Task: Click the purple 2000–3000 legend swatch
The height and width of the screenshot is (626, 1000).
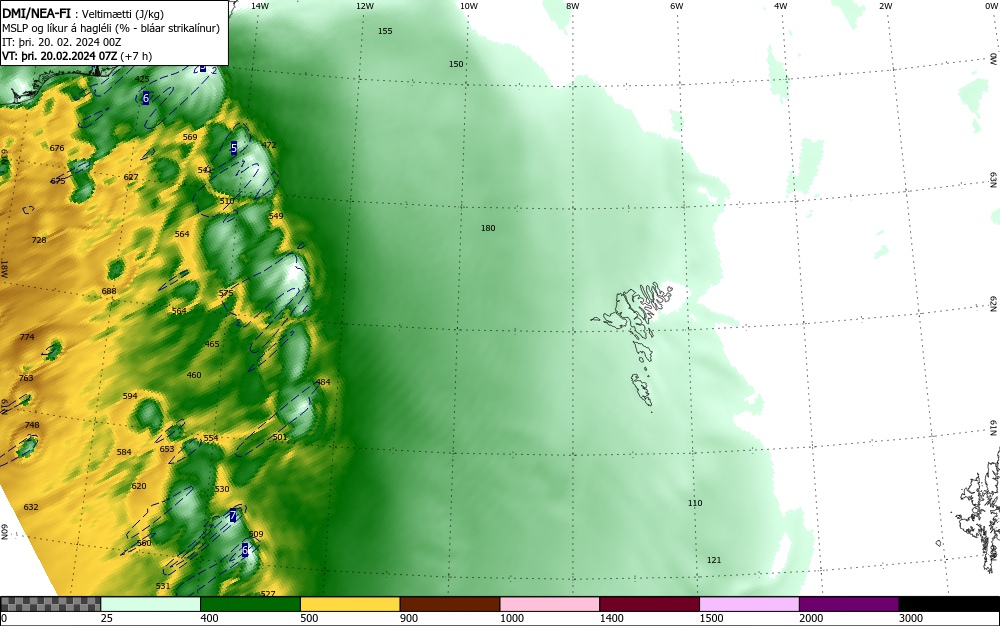Action: click(849, 604)
